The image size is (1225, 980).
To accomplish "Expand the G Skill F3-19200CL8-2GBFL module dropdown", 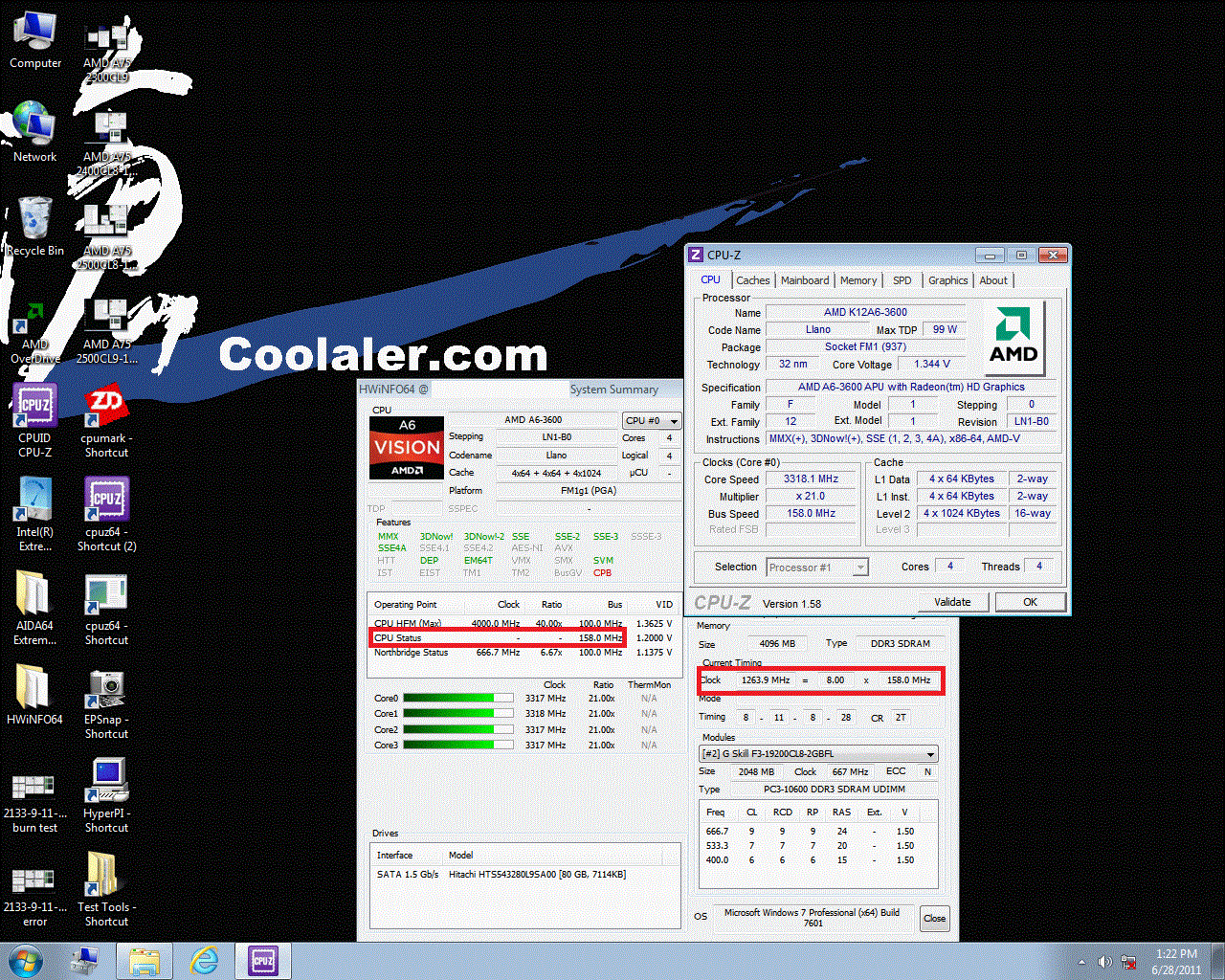I will coord(818,754).
